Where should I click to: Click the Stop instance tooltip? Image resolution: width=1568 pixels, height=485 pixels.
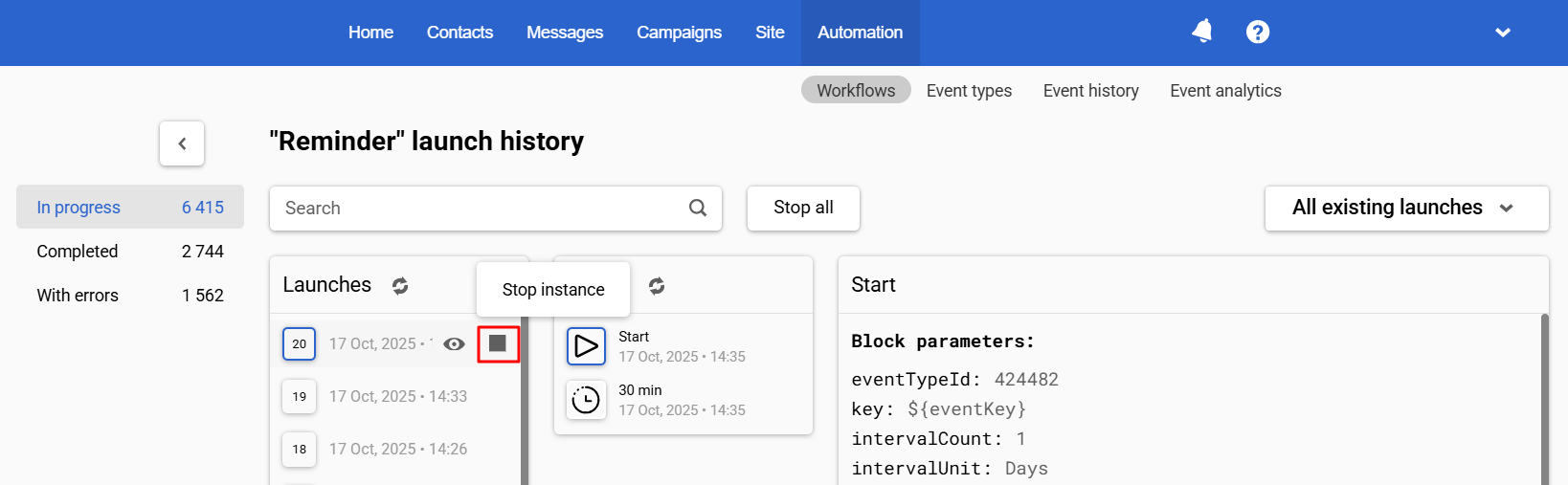[x=553, y=289]
